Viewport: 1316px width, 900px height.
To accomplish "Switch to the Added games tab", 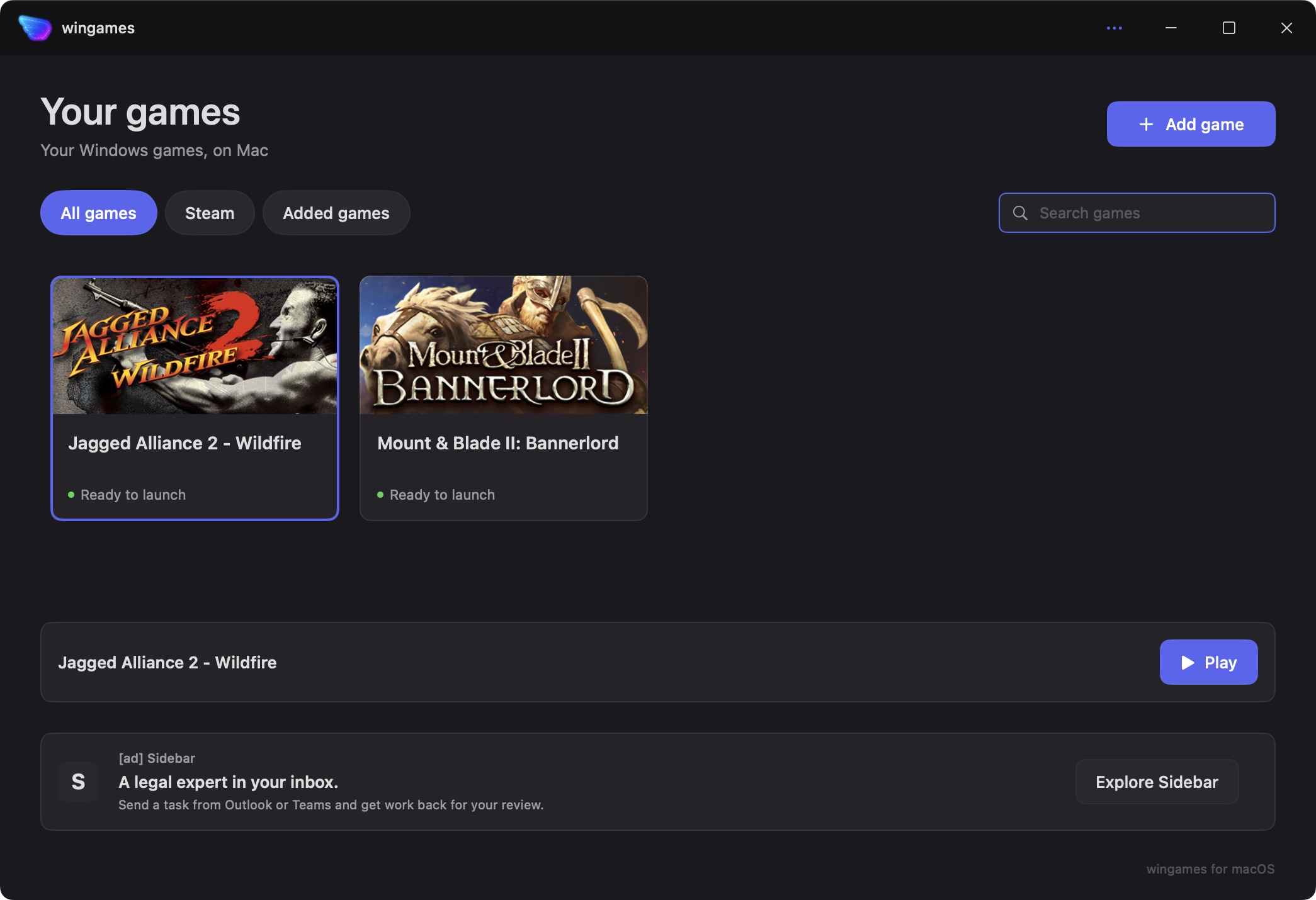I will 336,213.
